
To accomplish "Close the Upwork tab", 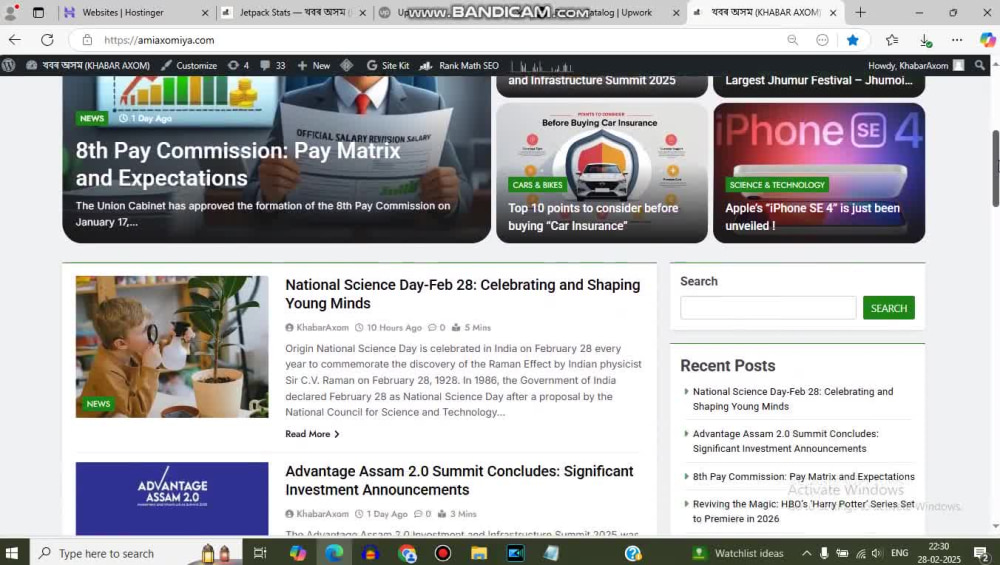I will click(x=676, y=12).
